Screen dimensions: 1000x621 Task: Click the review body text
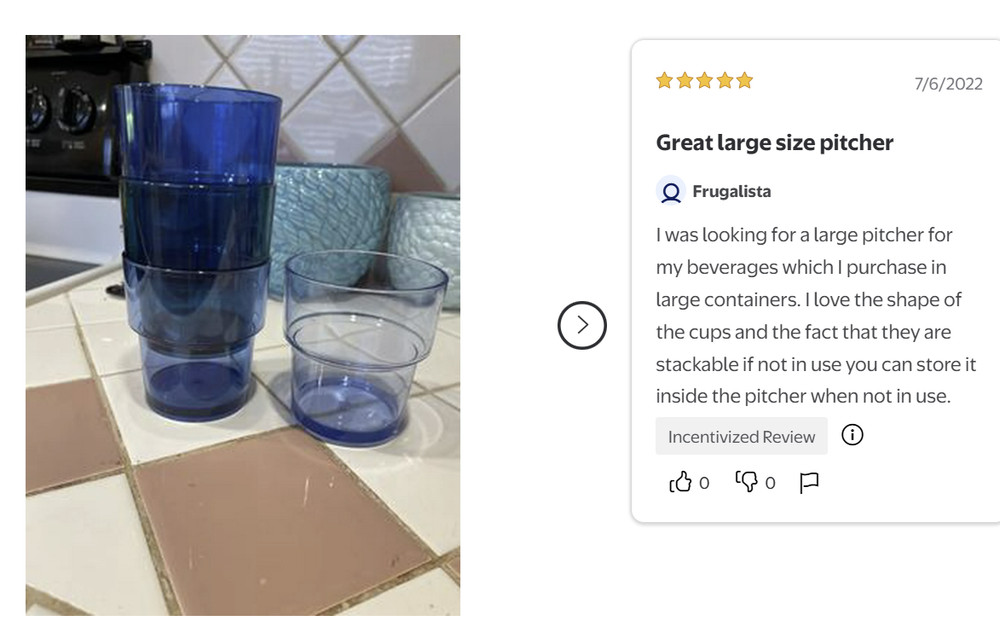click(x=815, y=315)
